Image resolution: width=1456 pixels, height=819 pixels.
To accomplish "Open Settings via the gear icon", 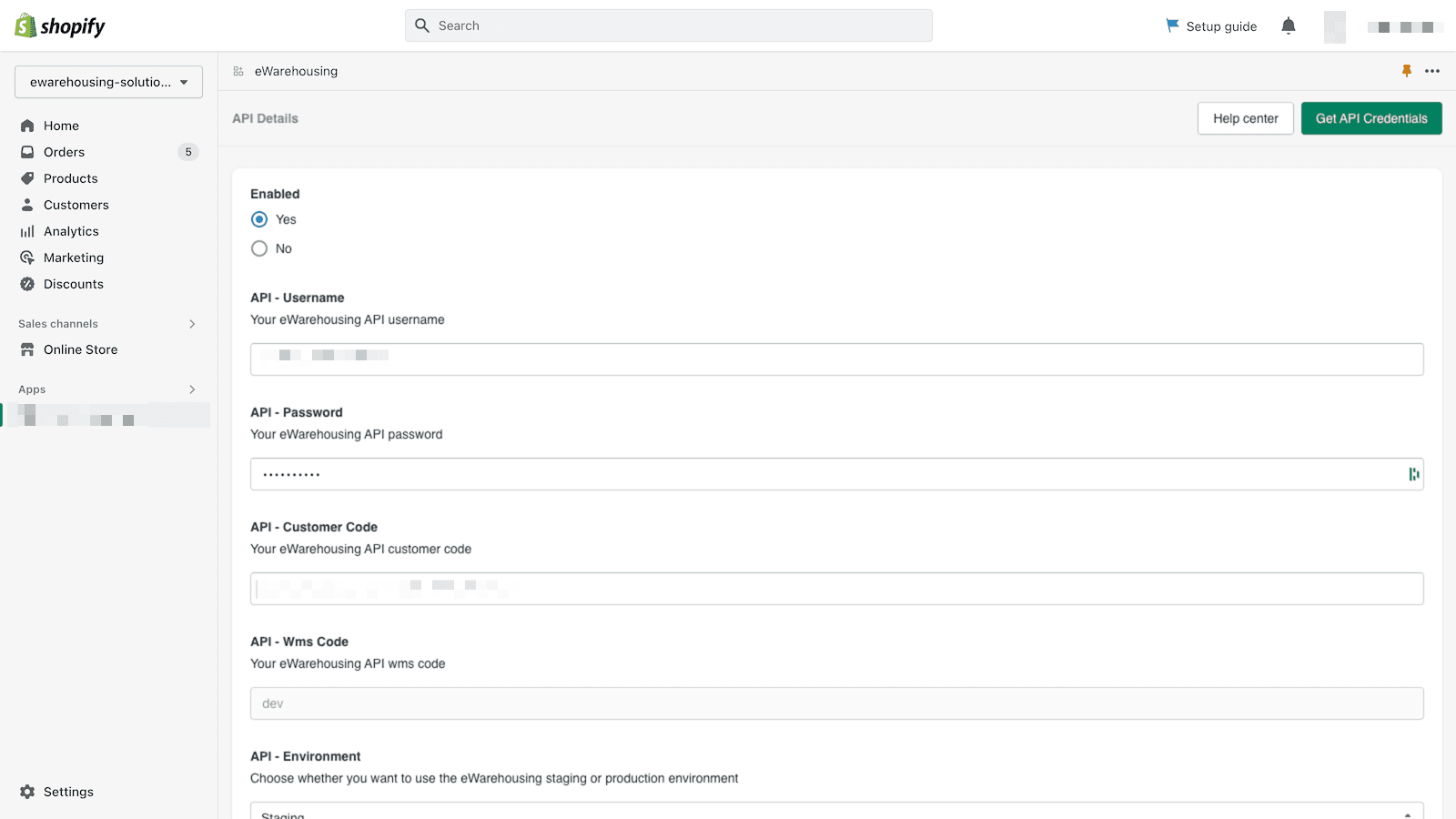I will click(x=27, y=792).
